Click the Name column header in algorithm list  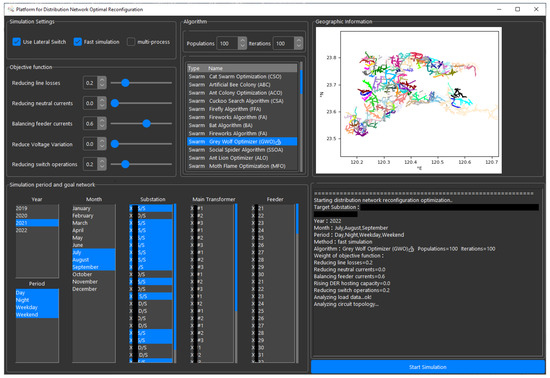(x=252, y=68)
